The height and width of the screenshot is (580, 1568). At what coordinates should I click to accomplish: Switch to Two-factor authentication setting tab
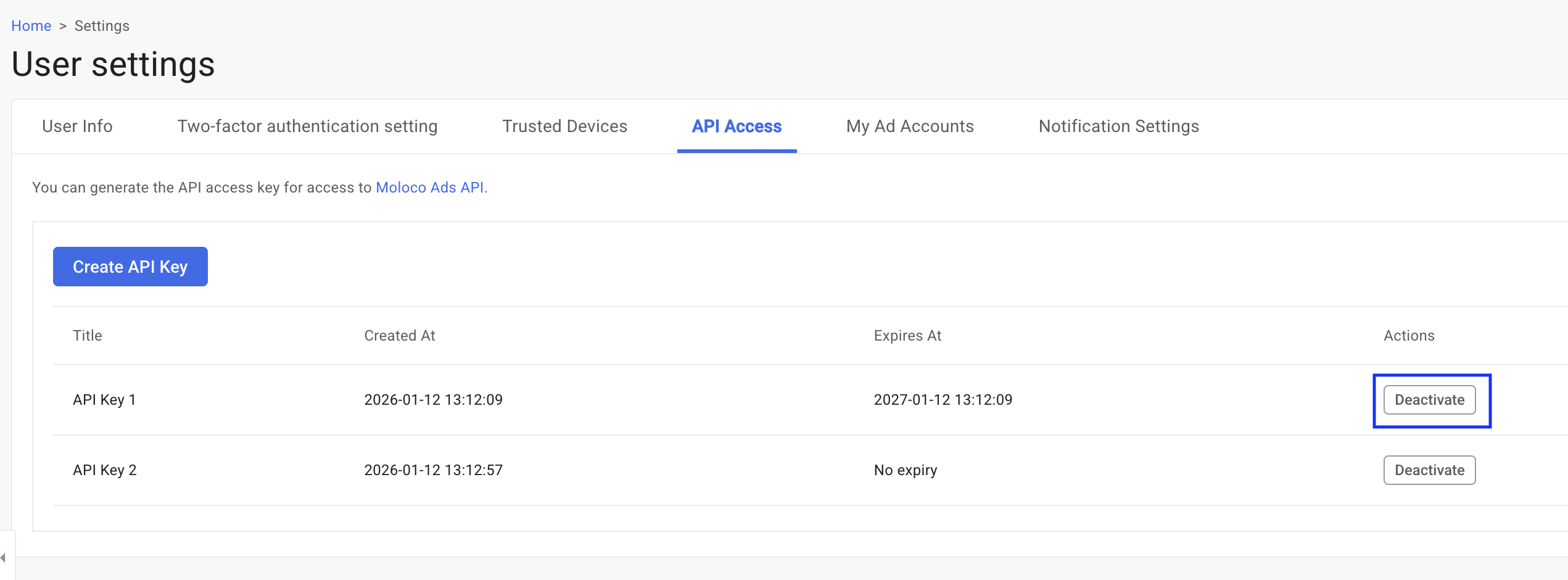[x=307, y=126]
